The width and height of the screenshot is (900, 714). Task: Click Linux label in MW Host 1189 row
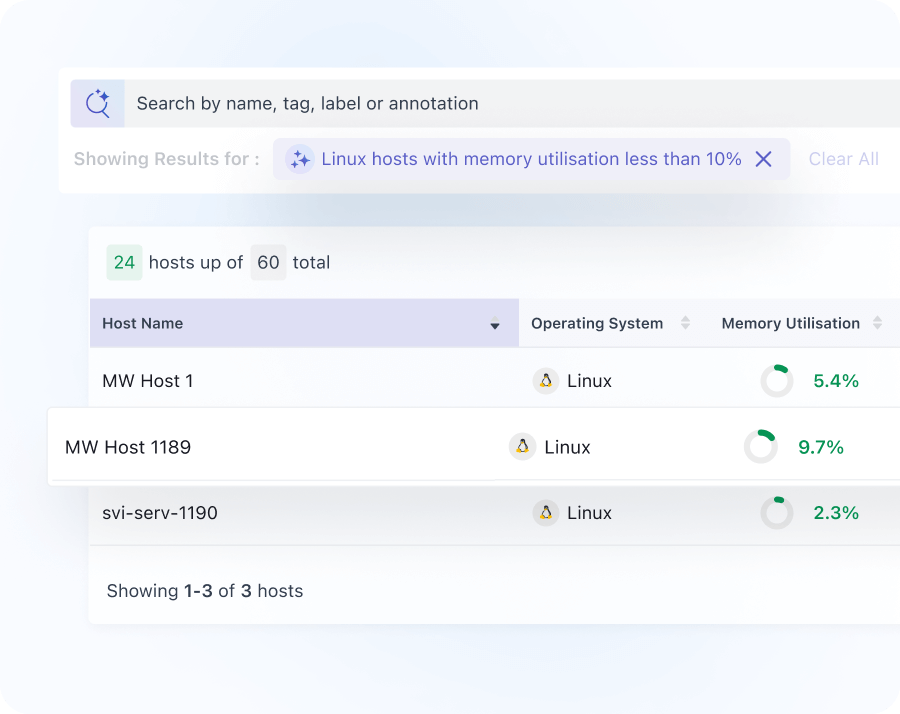click(567, 447)
